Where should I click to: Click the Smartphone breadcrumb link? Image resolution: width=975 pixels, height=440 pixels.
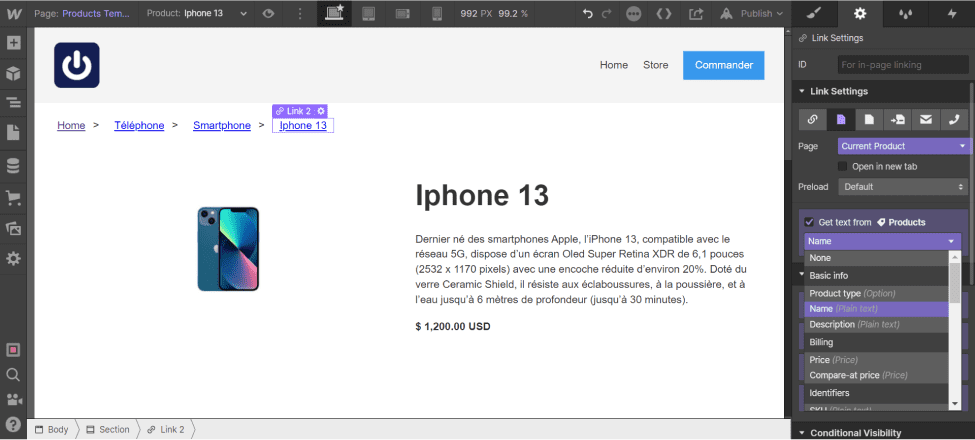coord(221,126)
